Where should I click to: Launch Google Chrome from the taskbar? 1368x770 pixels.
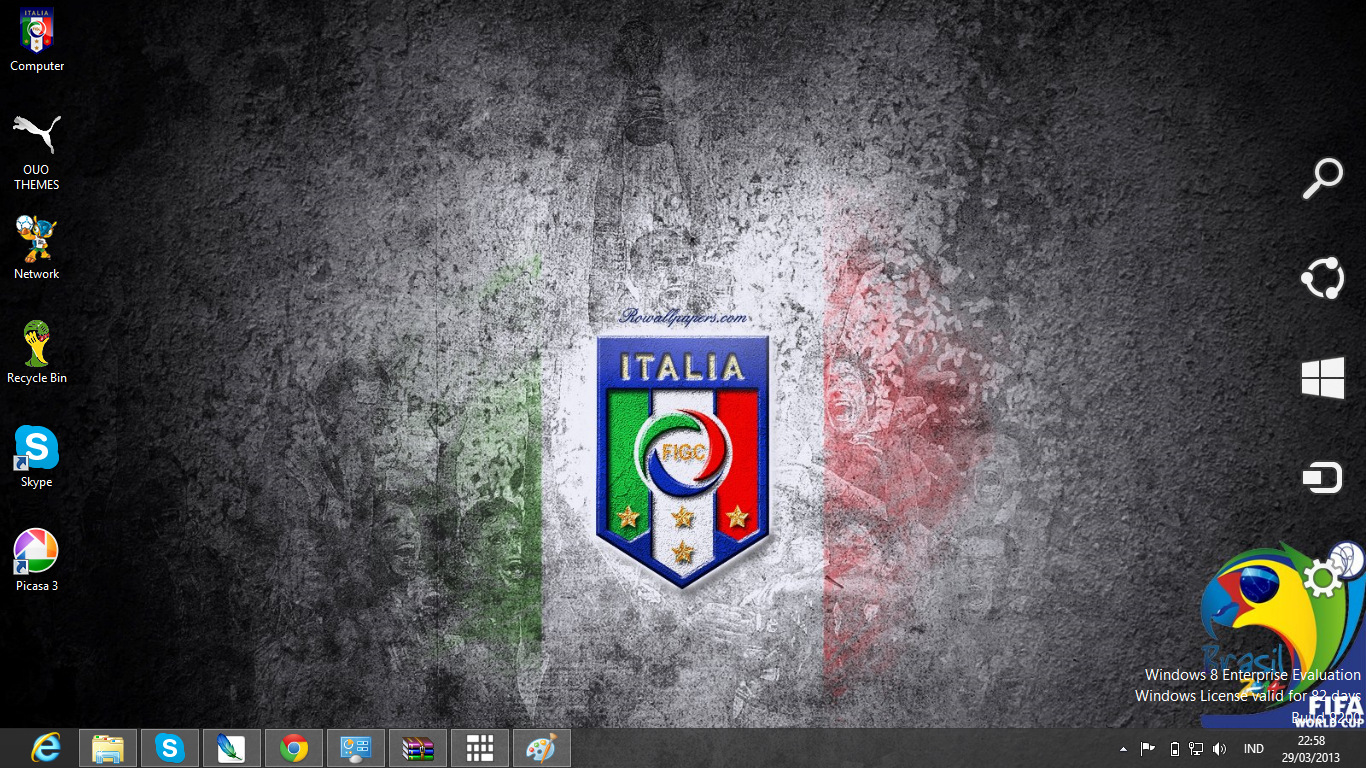coord(294,747)
